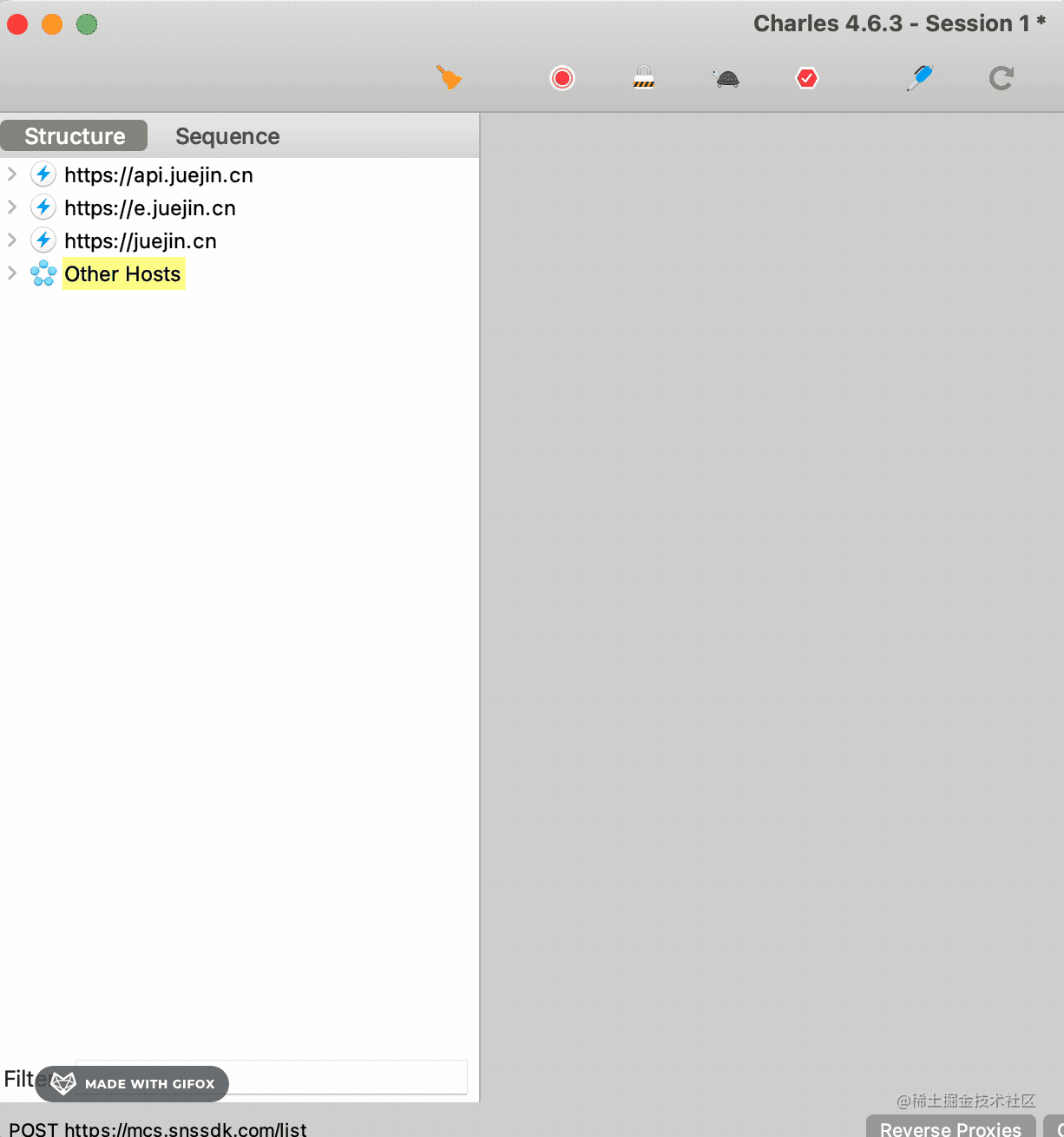Enable breakpoints with the red hexagon icon
This screenshot has height=1137, width=1064.
pyautogui.click(x=807, y=79)
